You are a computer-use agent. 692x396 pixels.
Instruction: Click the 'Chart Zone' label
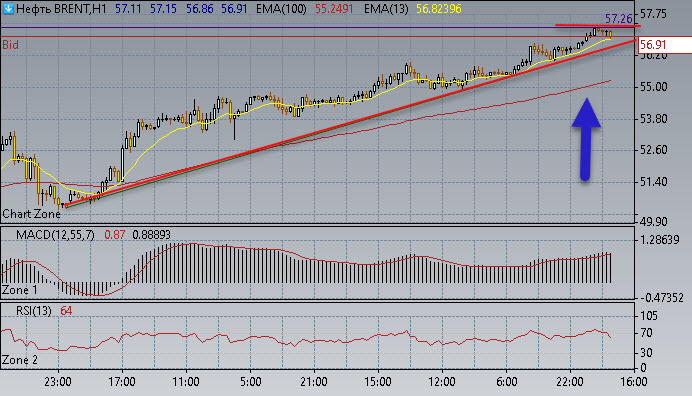click(x=31, y=214)
